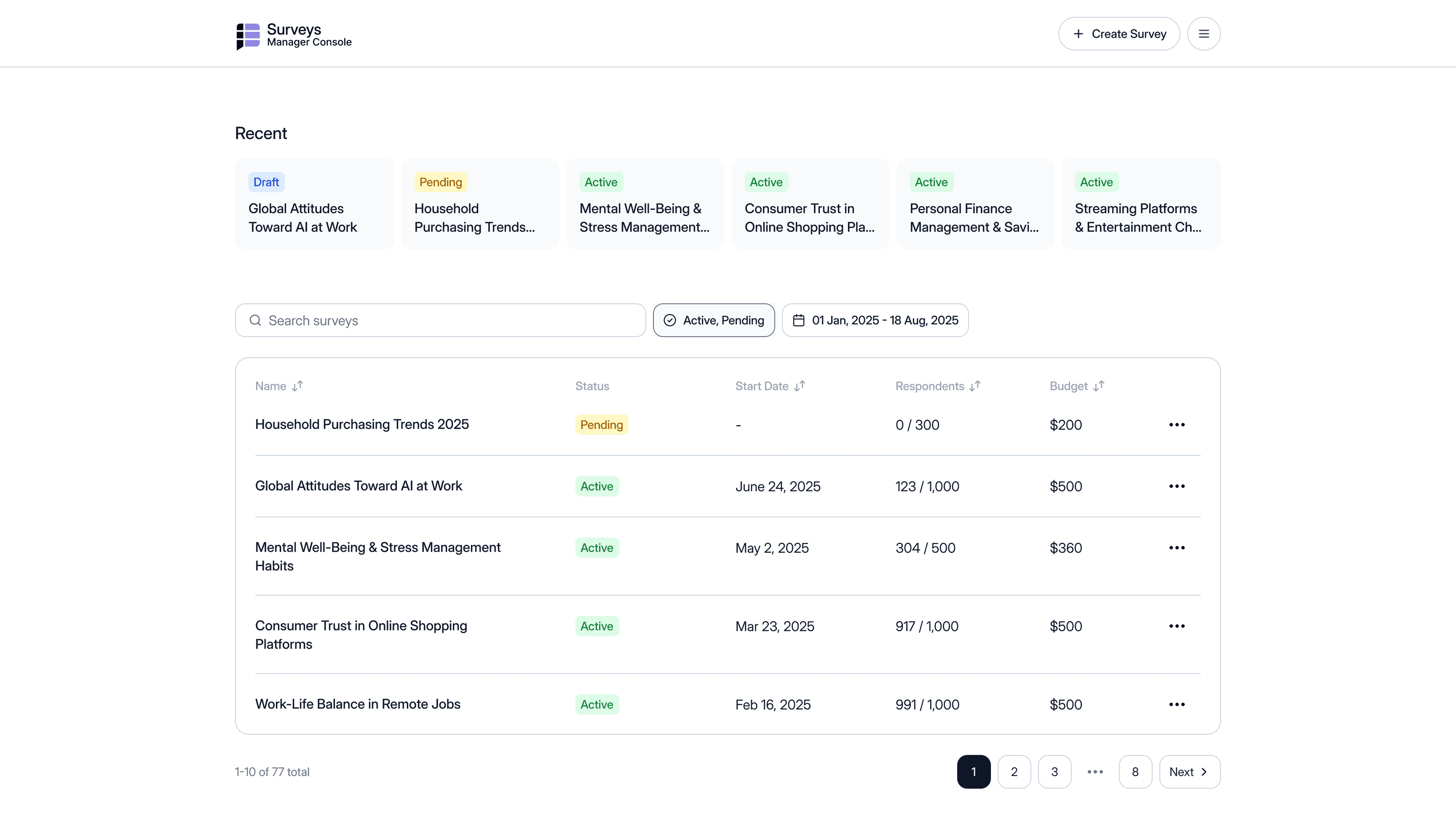Sort surveys by Start Date
The width and height of the screenshot is (1456, 835).
coord(799,386)
